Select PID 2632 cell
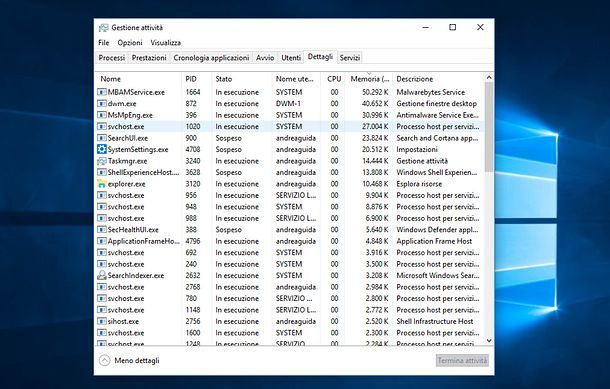610x389 pixels. (193, 275)
